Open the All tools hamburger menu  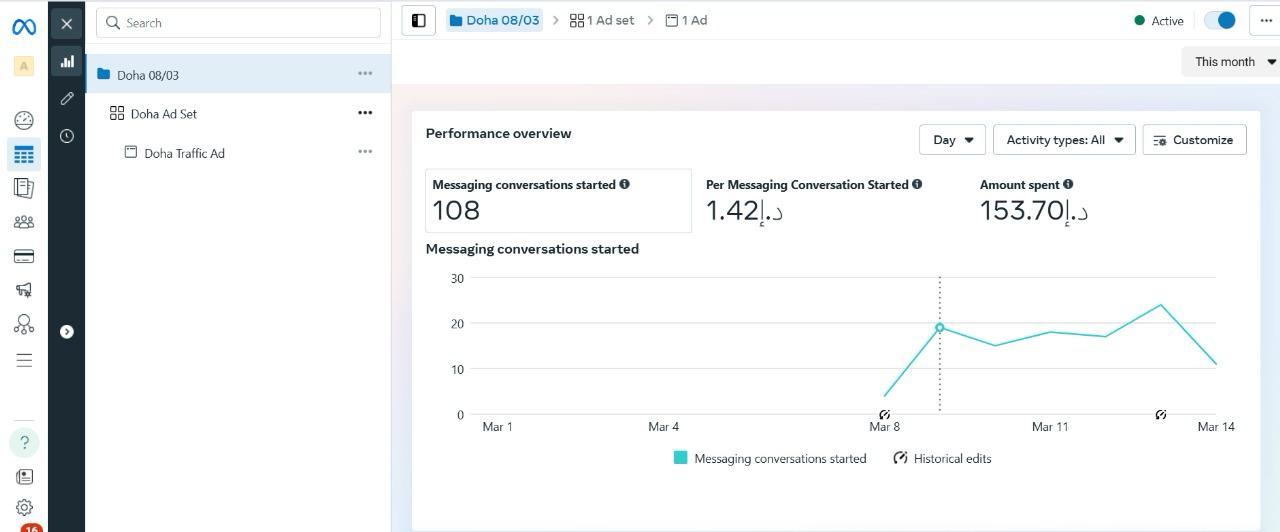(24, 360)
